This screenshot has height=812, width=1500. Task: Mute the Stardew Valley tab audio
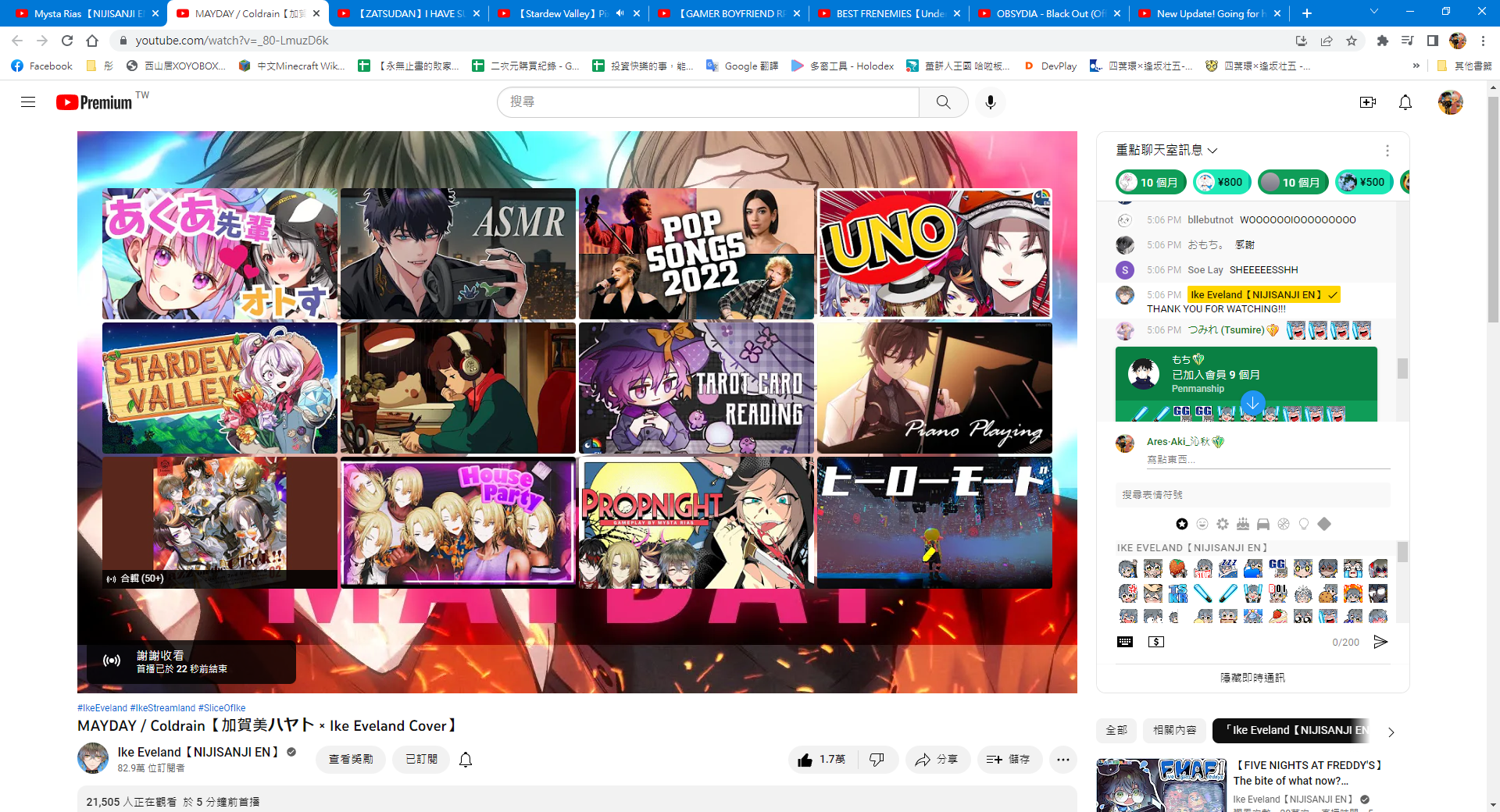(620, 13)
